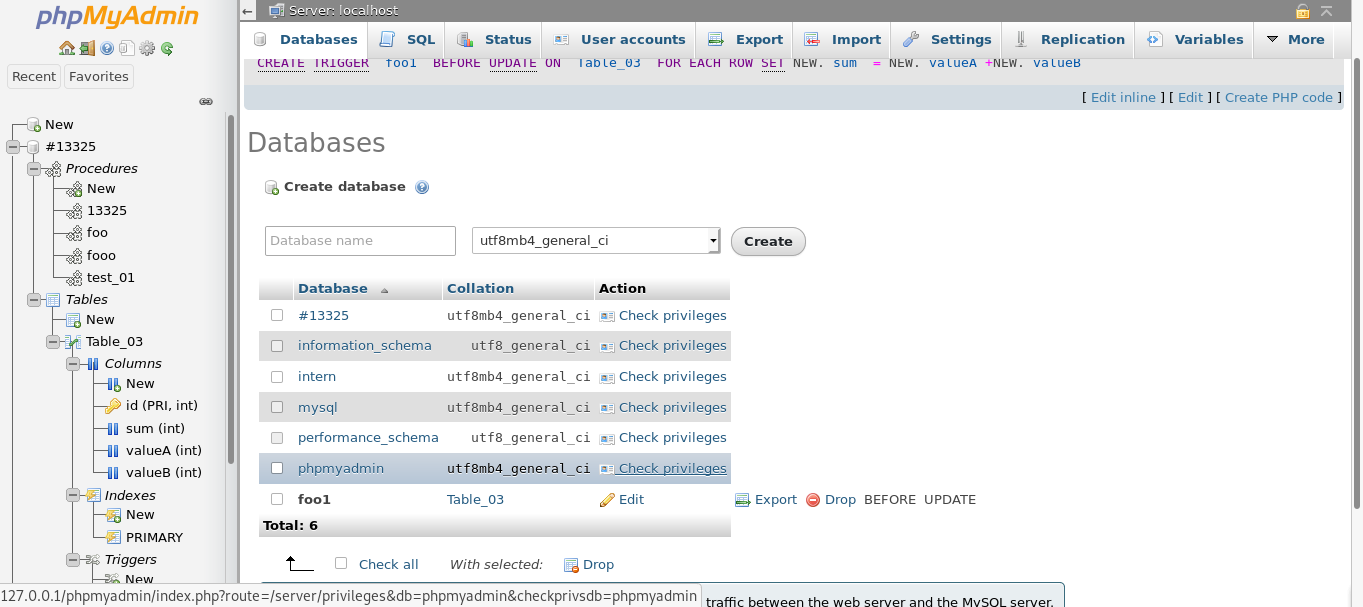Screen dimensions: 1363x607
Task: Open the Replication tab
Action: tap(1069, 40)
